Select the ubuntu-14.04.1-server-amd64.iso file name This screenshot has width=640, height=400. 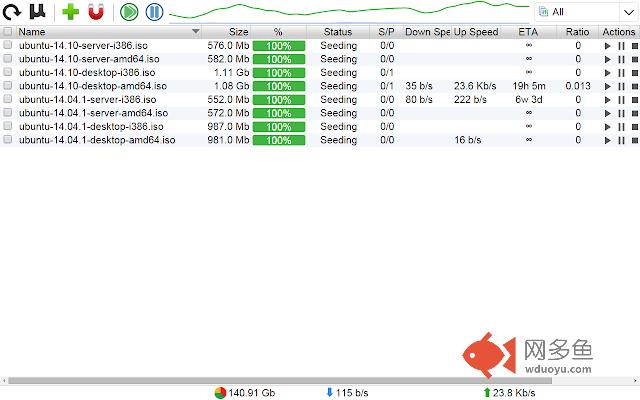click(x=93, y=113)
